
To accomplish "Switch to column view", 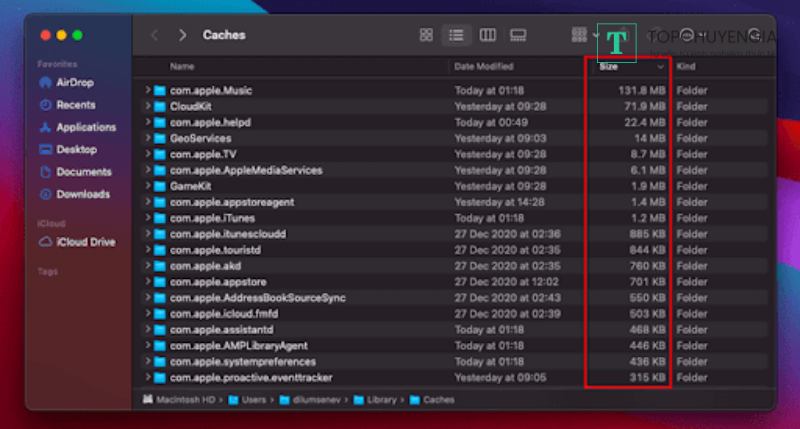I will coord(488,35).
